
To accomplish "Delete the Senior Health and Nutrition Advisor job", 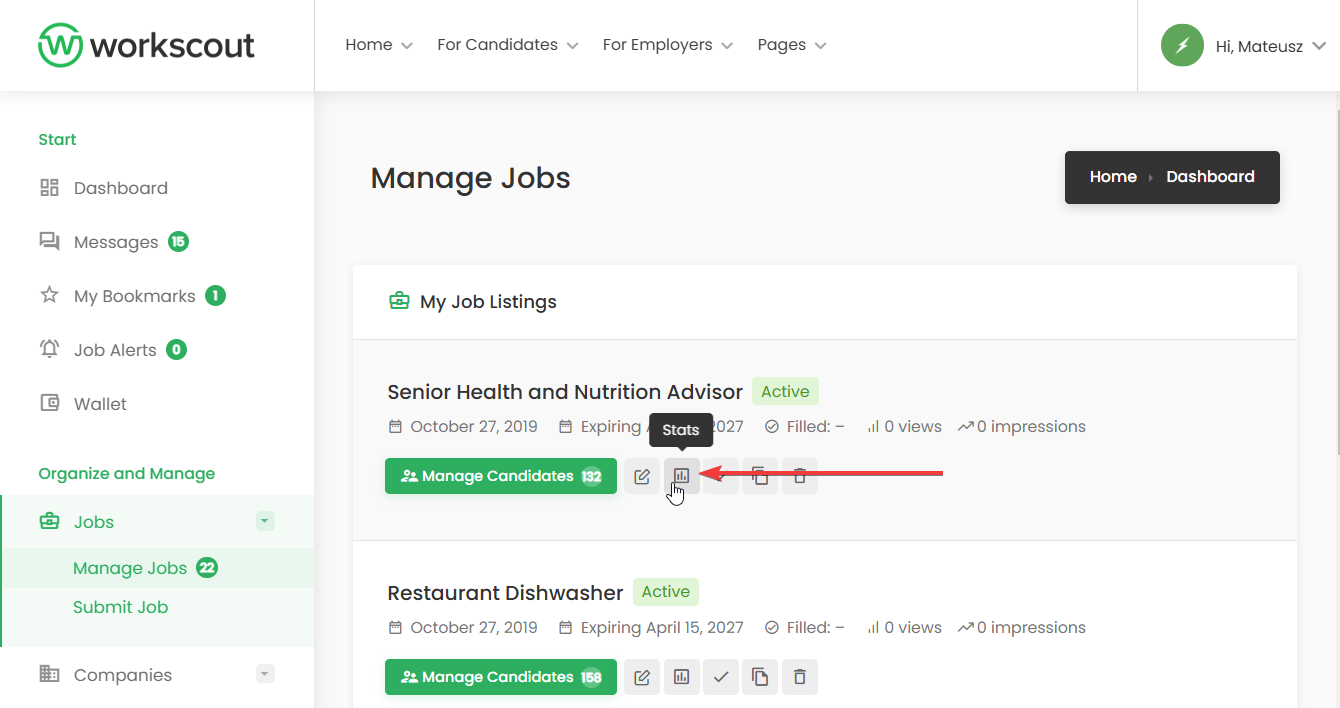I will pyautogui.click(x=800, y=476).
